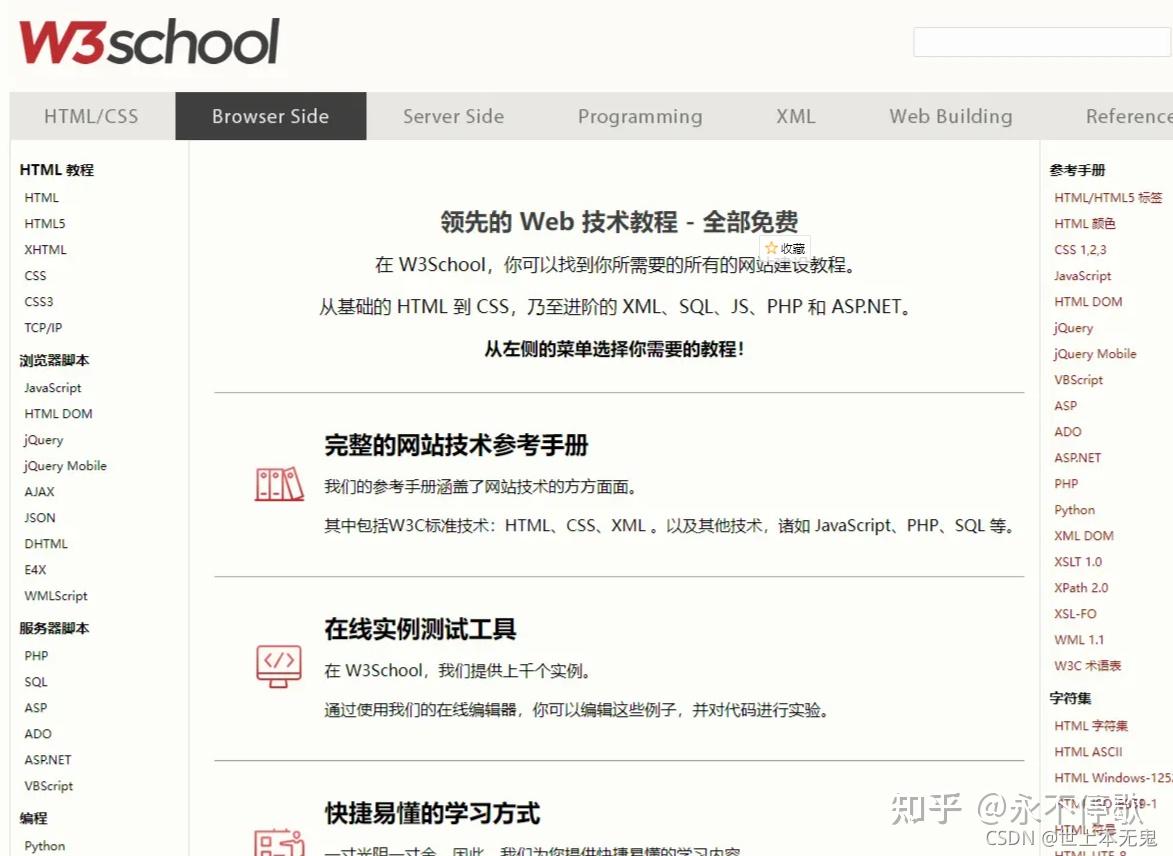Select the Browser Side navigation tab
Screen dimensions: 1173x856
tap(271, 116)
